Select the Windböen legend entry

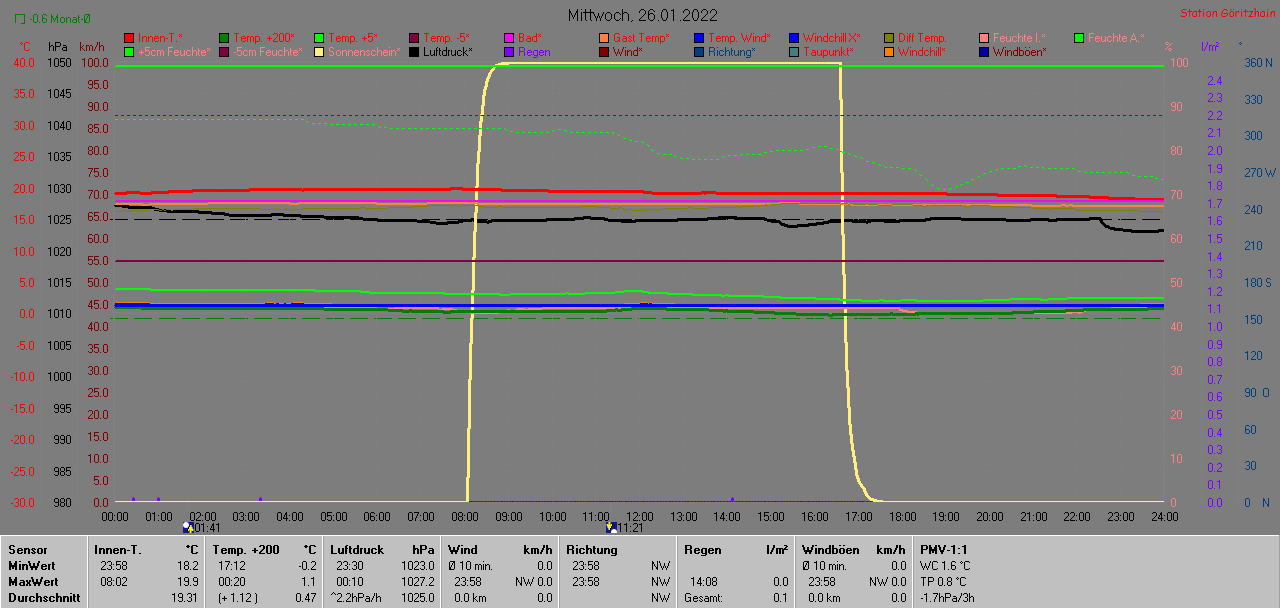point(1013,51)
